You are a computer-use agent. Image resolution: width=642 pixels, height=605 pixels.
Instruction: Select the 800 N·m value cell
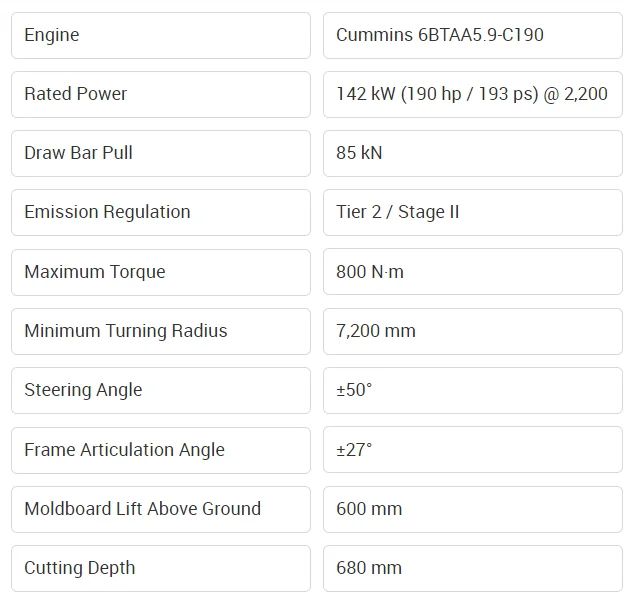tap(472, 272)
